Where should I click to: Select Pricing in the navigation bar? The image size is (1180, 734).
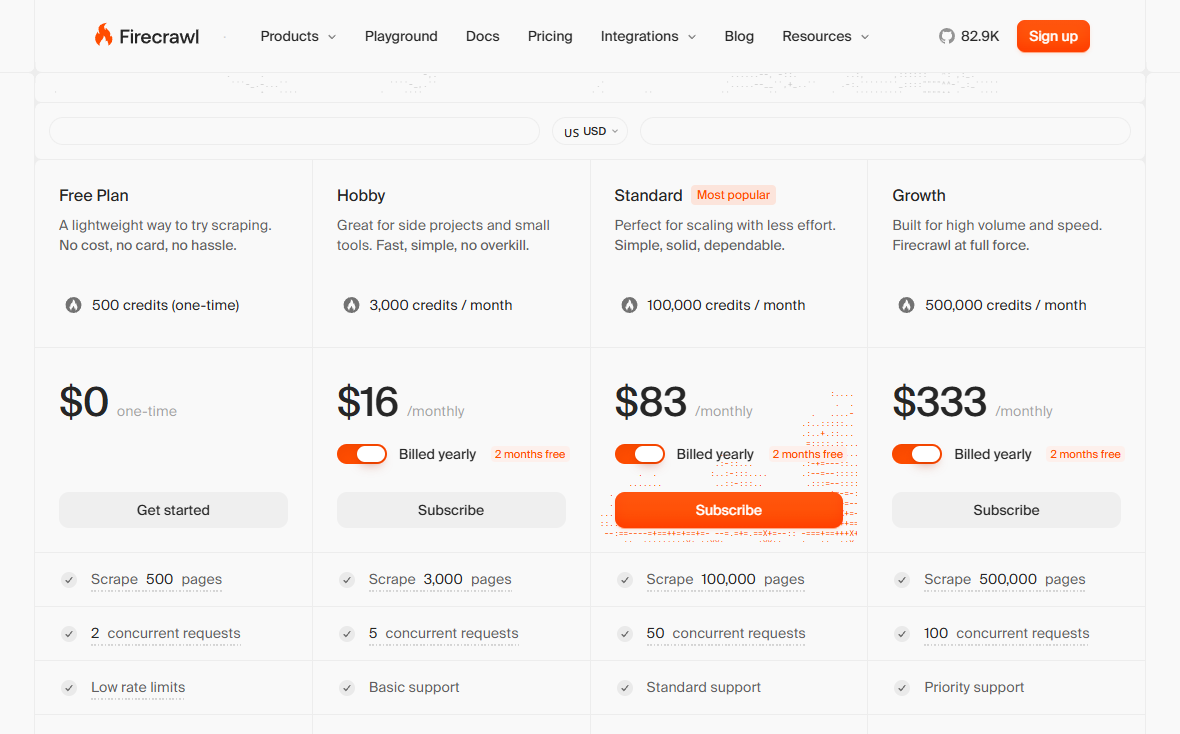click(x=550, y=36)
